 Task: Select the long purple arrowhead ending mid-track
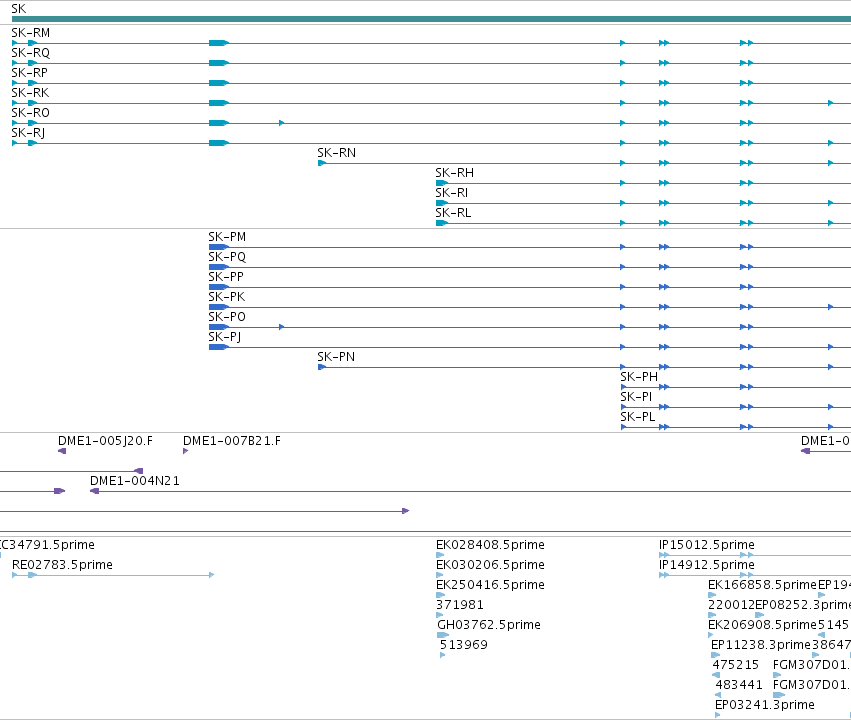[405, 511]
